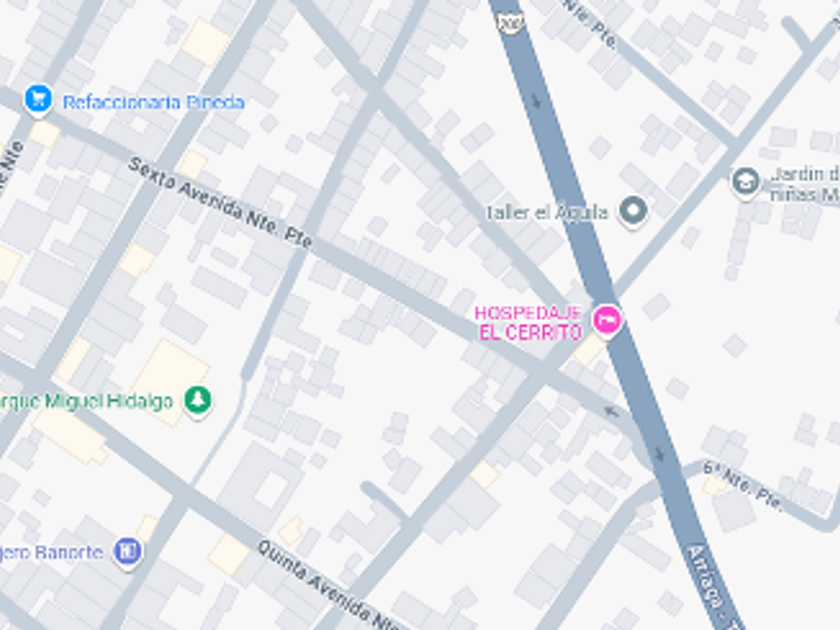Select the HOSPEDAJE EL CERRITO label text

[x=528, y=322]
